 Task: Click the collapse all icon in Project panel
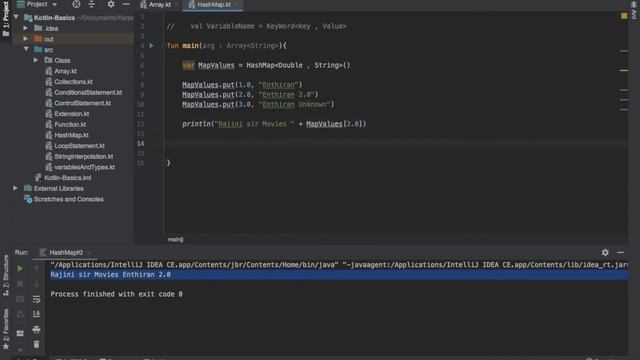point(91,4)
